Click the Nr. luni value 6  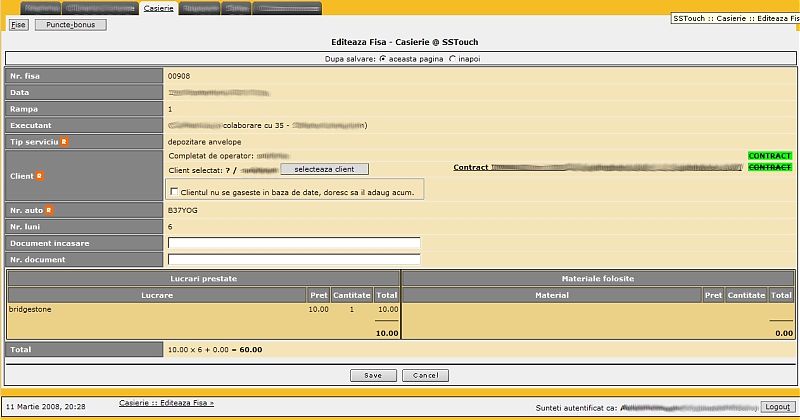[x=170, y=227]
